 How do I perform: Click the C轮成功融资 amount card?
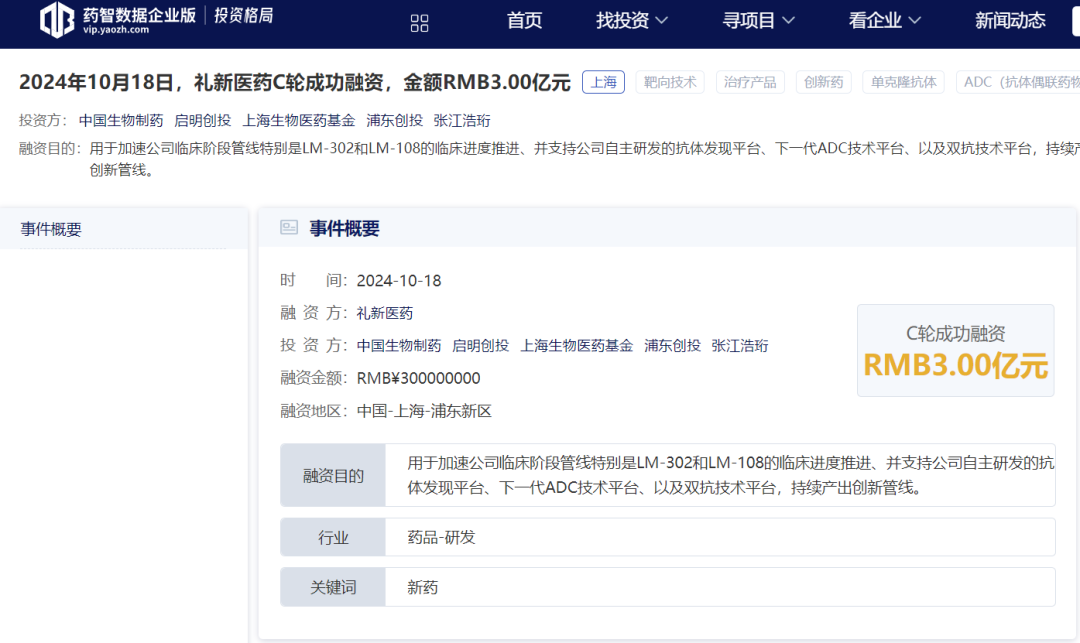click(955, 351)
